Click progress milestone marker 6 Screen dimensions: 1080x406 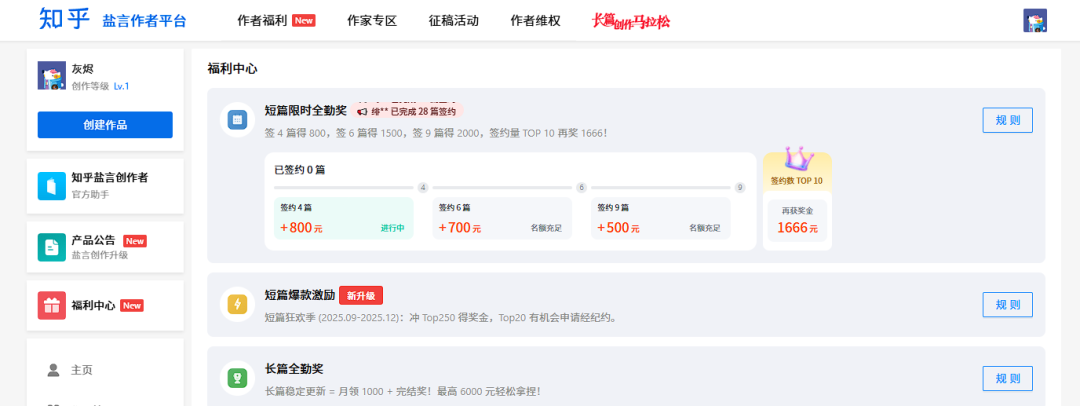[581, 187]
